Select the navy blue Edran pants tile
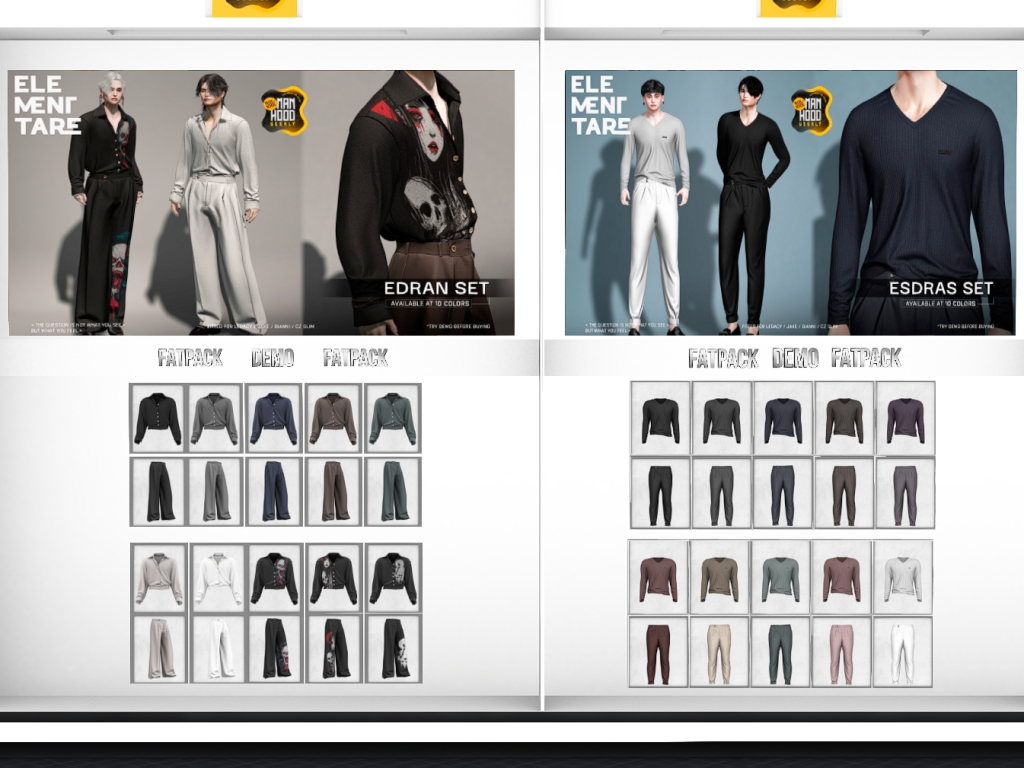Image resolution: width=1024 pixels, height=768 pixels. tap(274, 491)
